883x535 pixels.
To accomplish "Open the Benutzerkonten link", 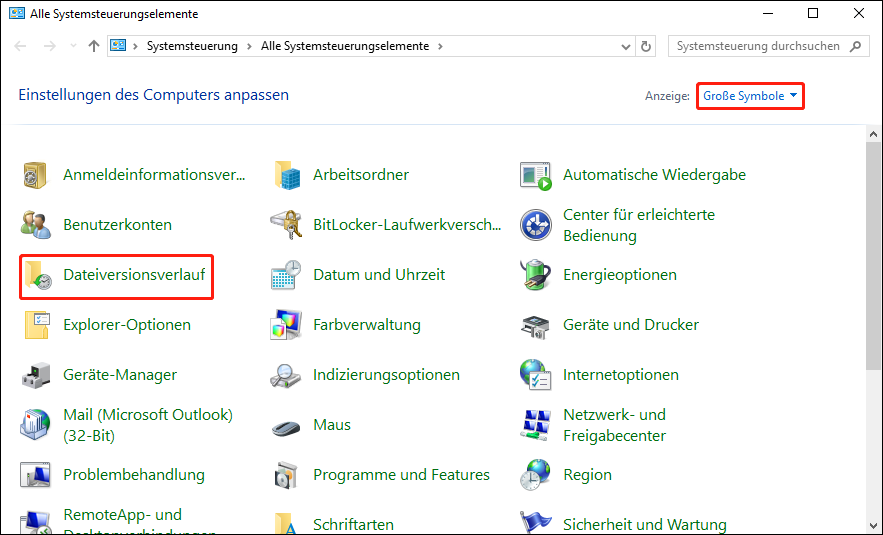I will click(x=117, y=225).
